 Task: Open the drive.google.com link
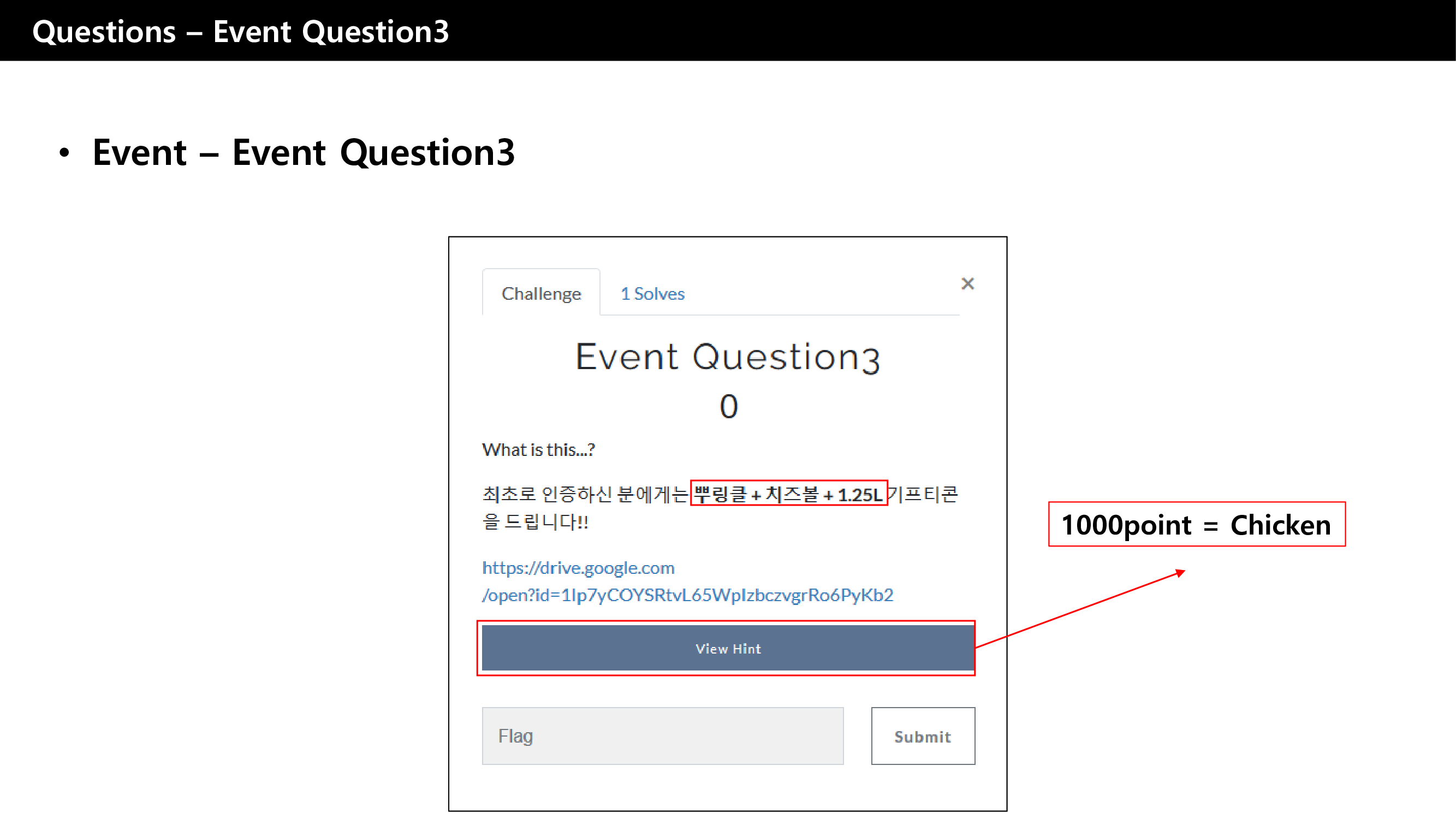(578, 567)
